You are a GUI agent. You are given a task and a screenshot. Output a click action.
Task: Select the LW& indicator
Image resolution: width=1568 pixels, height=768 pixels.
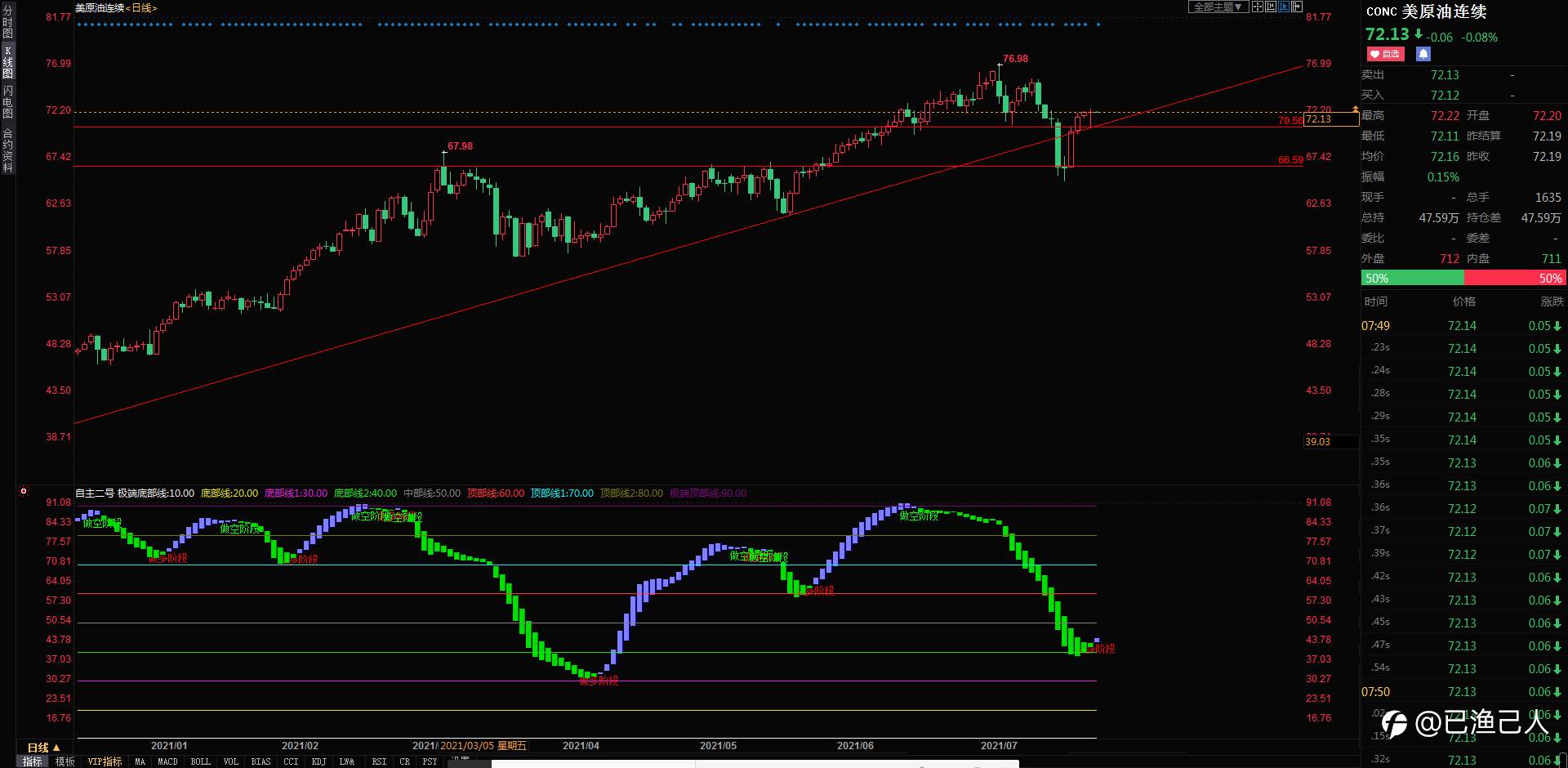pos(347,761)
